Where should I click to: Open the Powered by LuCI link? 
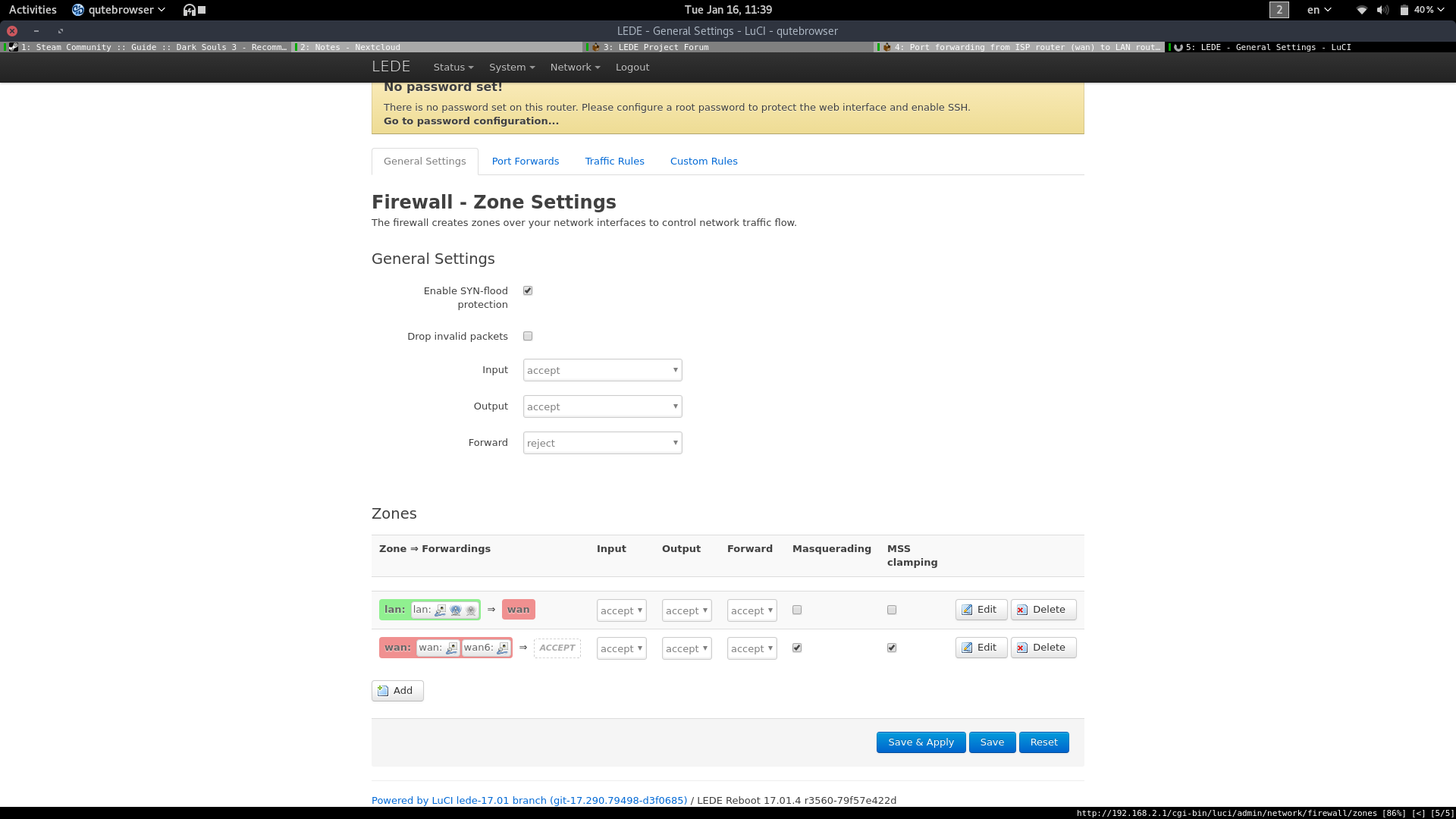pos(529,800)
